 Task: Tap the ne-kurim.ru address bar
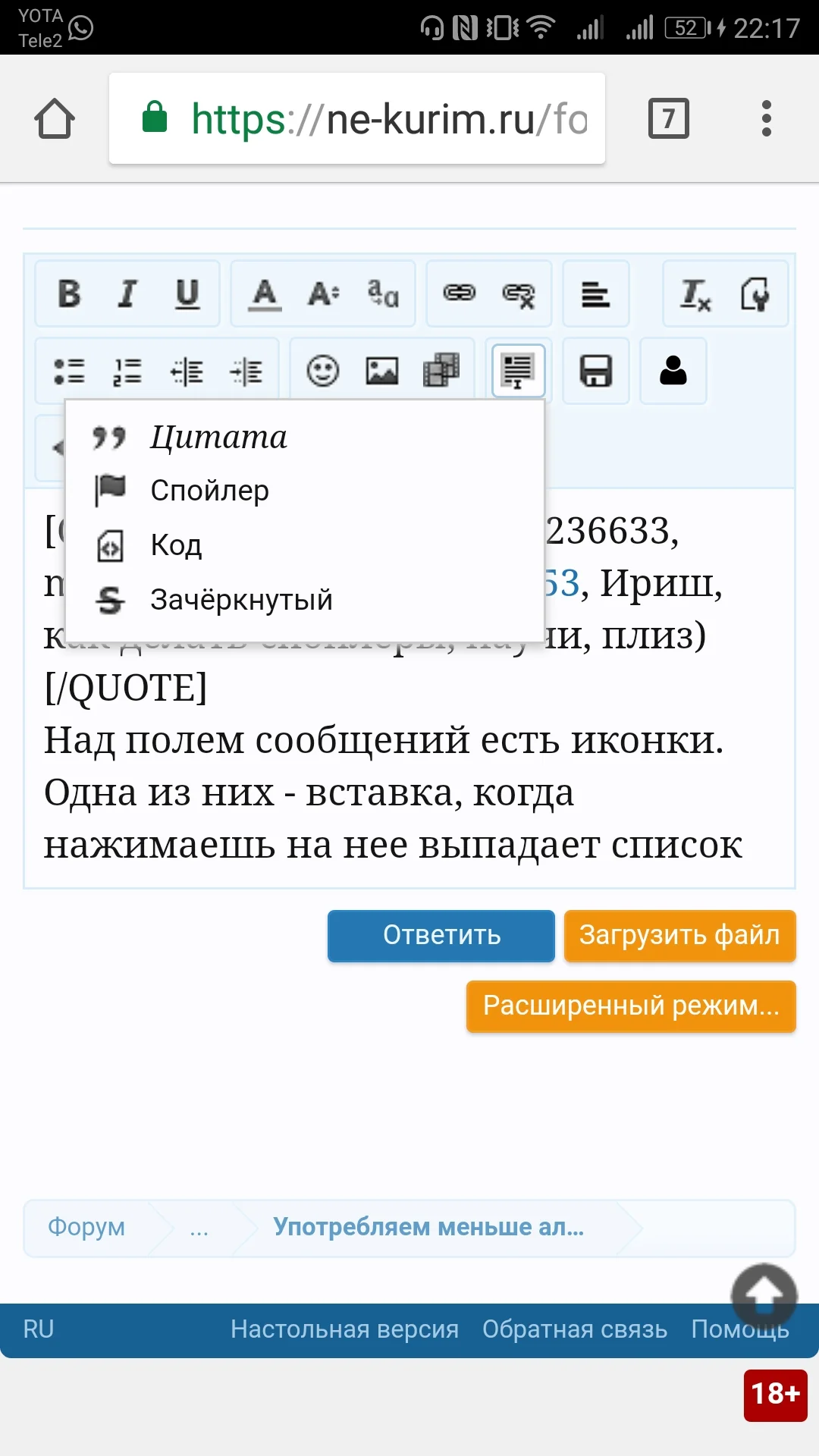tap(357, 118)
